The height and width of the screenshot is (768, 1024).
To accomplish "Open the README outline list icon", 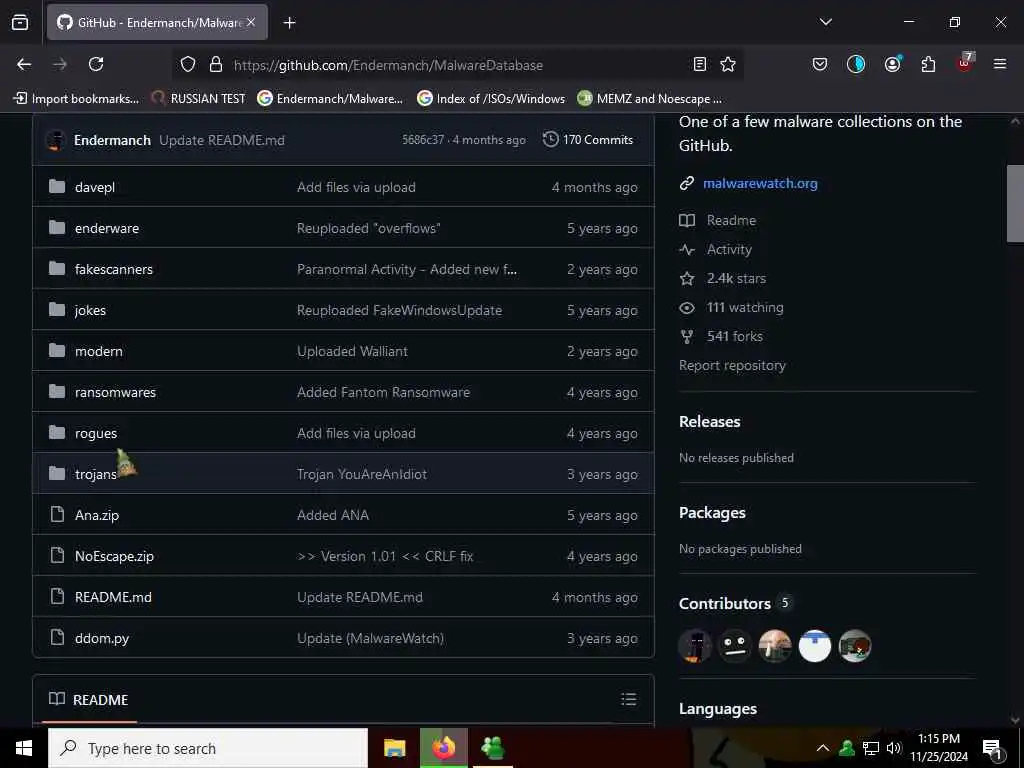I will click(629, 699).
